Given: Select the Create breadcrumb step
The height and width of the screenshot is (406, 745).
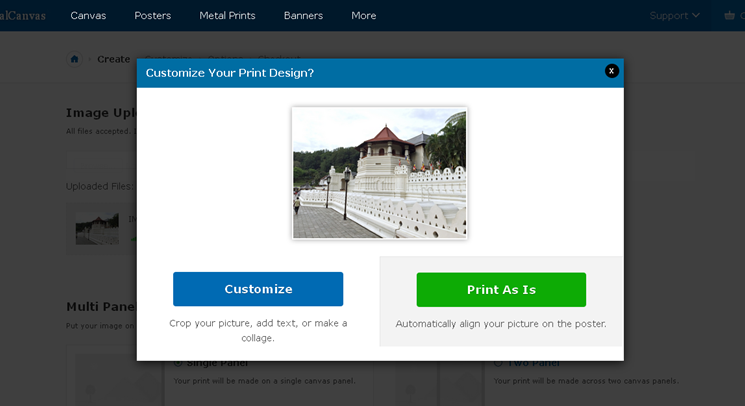Looking at the screenshot, I should point(114,59).
